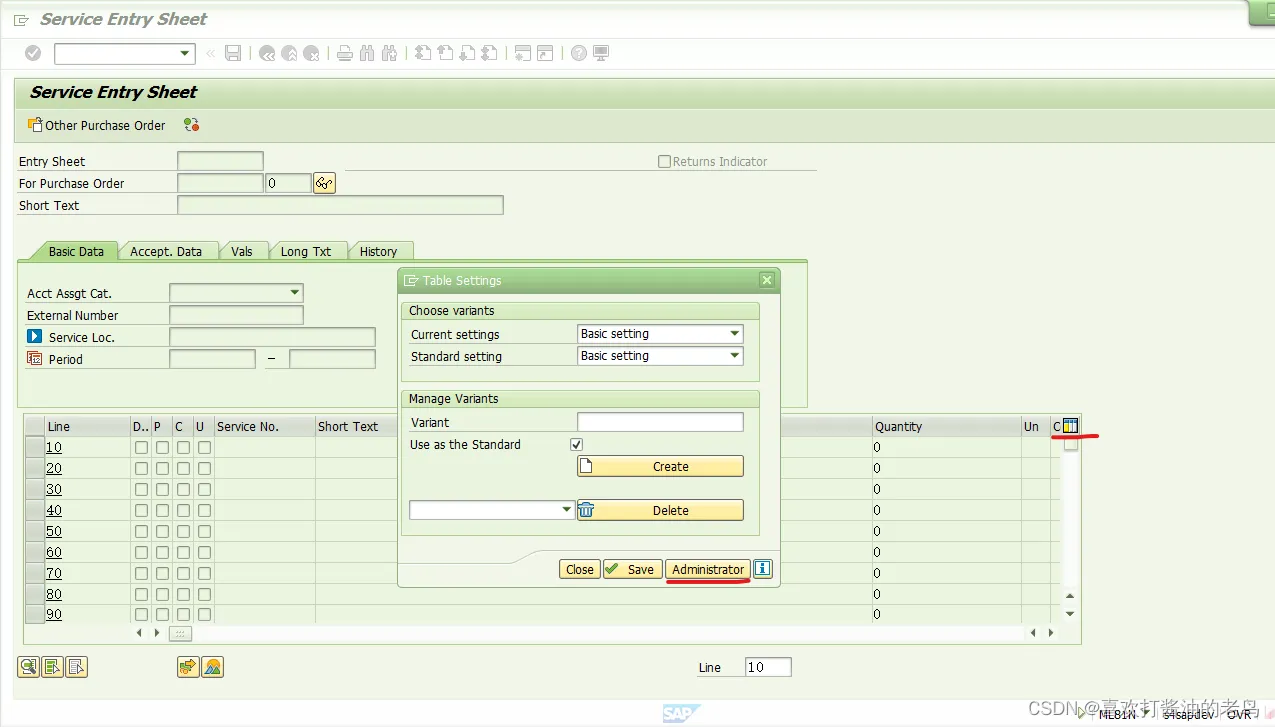The image size is (1275, 727).
Task: Click the Entry Sheet input field
Action: tap(220, 161)
